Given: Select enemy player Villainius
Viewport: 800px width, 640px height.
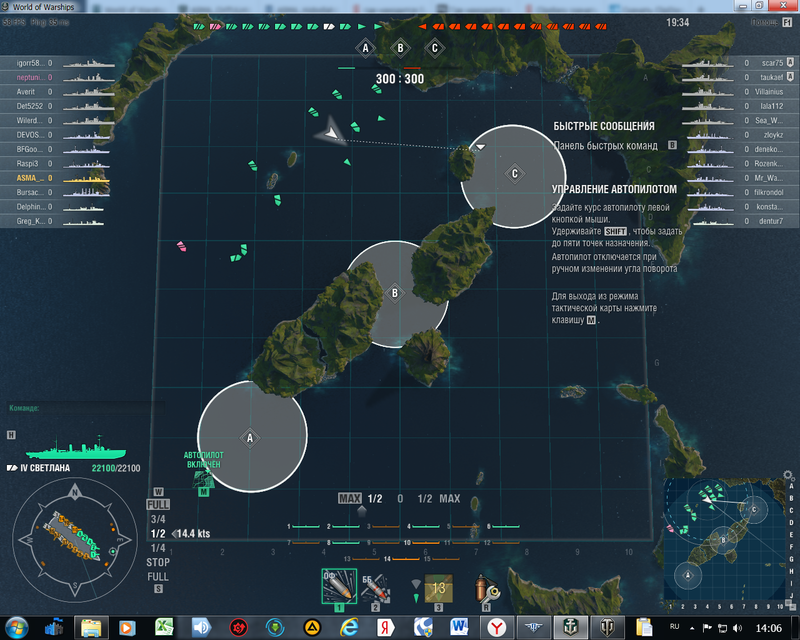Looking at the screenshot, I should pyautogui.click(x=740, y=91).
